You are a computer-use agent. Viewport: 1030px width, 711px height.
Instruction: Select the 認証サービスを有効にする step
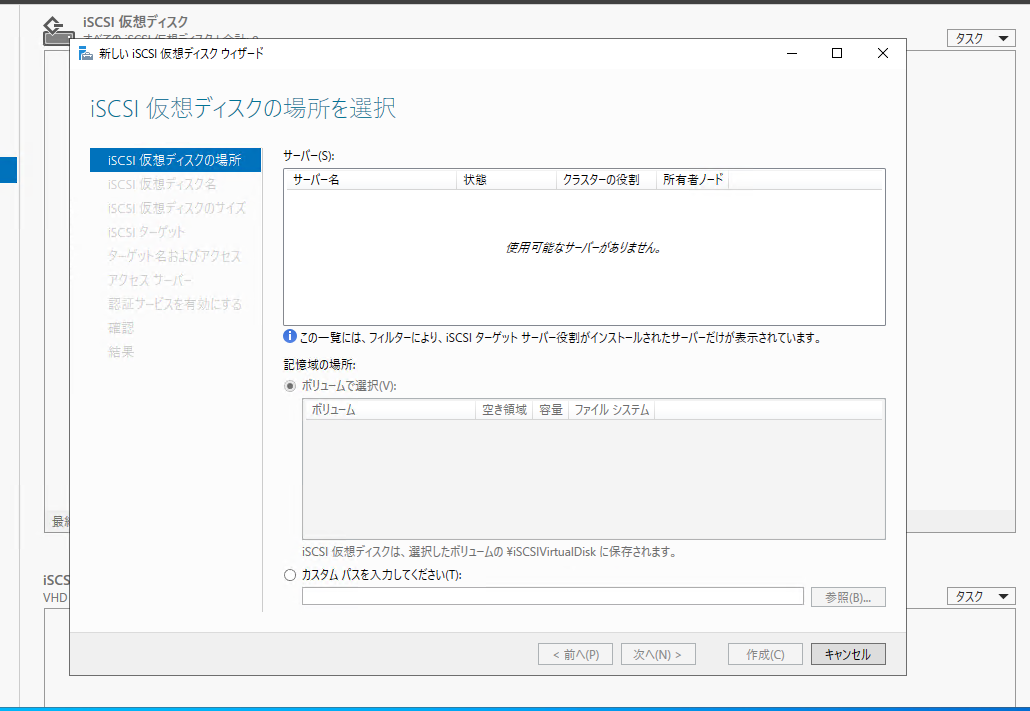click(175, 304)
